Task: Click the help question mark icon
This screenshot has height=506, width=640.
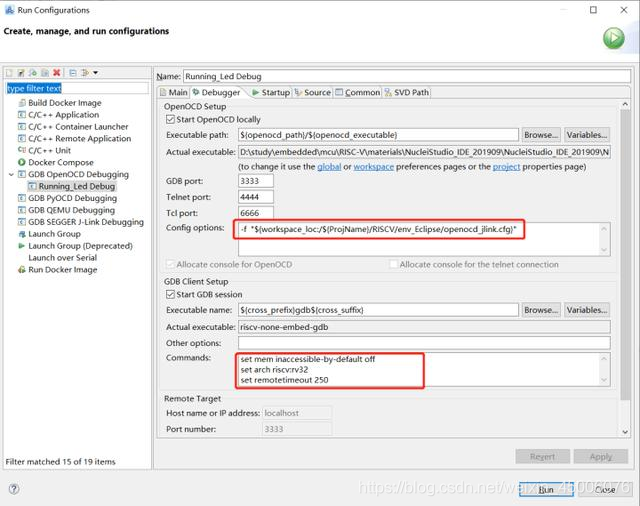Action: [14, 488]
